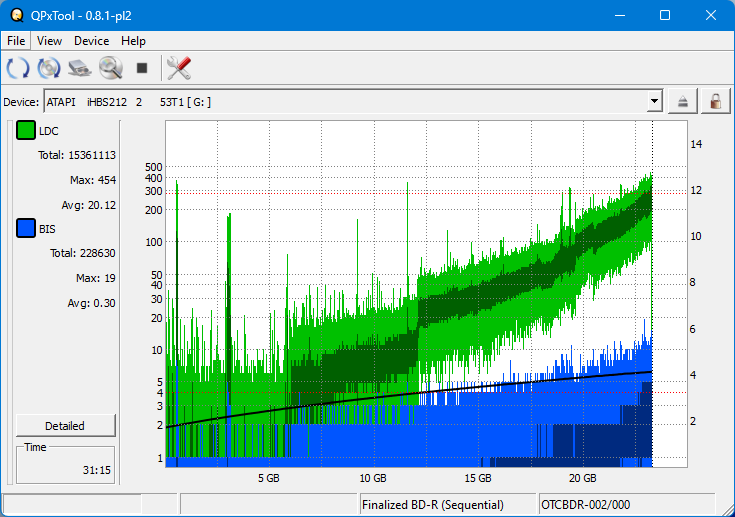This screenshot has height=517, width=735.
Task: Click the Finalized BD-R status bar field
Action: click(x=447, y=505)
